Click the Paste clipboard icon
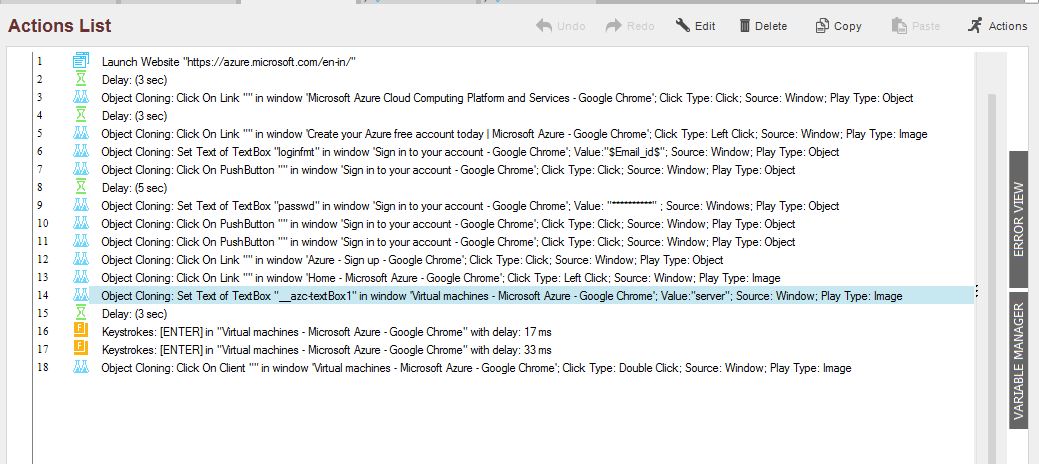The width and height of the screenshot is (1039, 464). pyautogui.click(x=897, y=26)
